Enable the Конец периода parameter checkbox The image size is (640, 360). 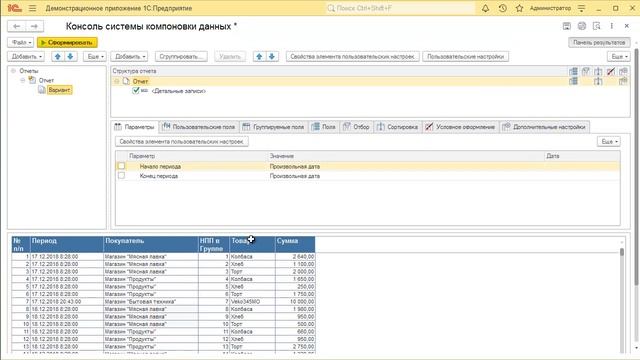[121, 176]
